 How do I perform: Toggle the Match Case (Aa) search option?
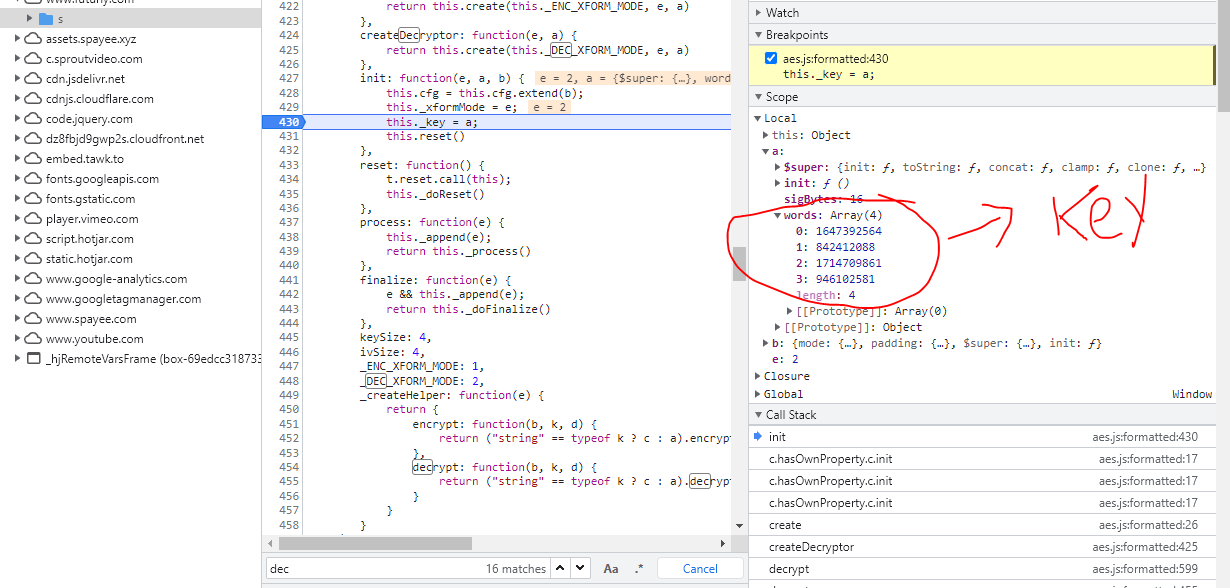611,568
